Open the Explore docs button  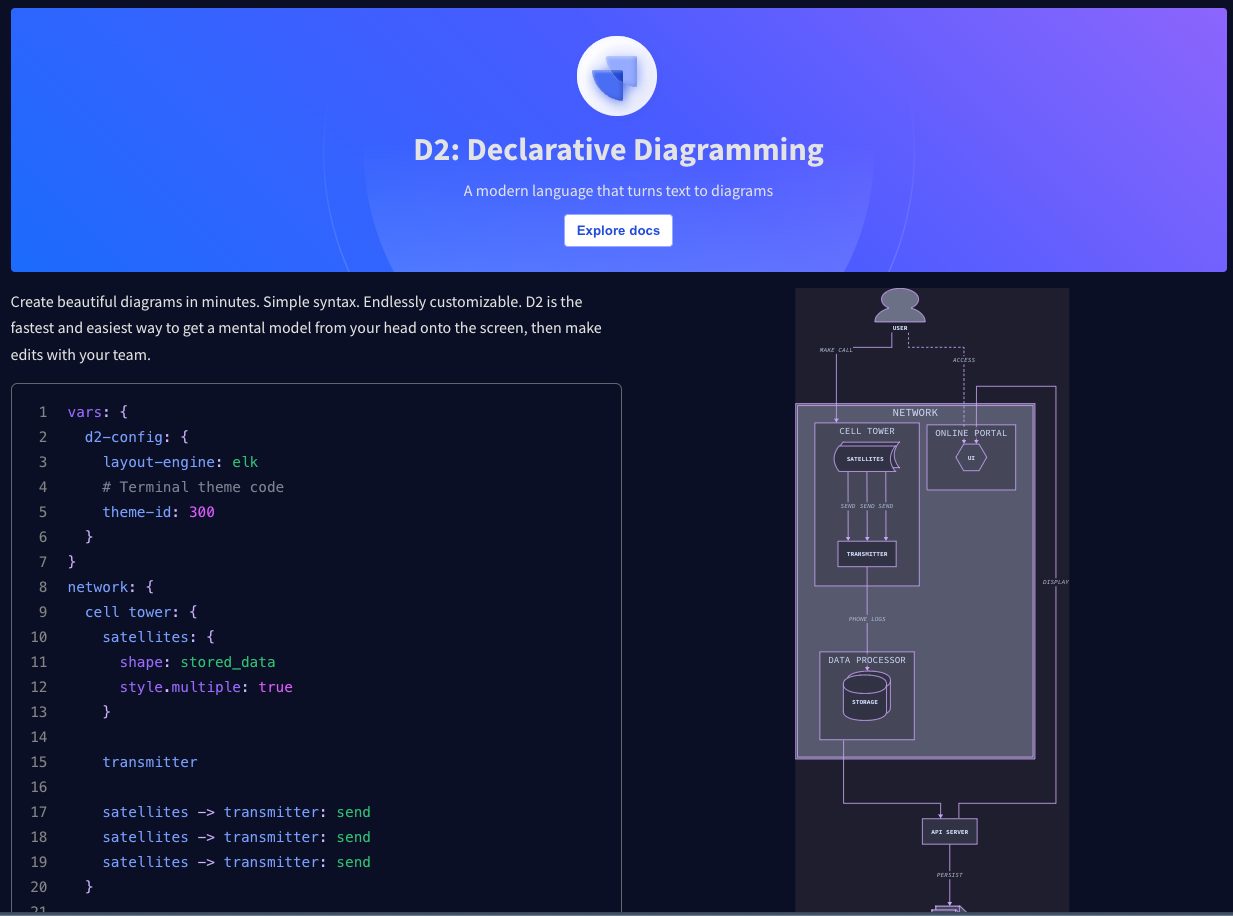tap(618, 230)
